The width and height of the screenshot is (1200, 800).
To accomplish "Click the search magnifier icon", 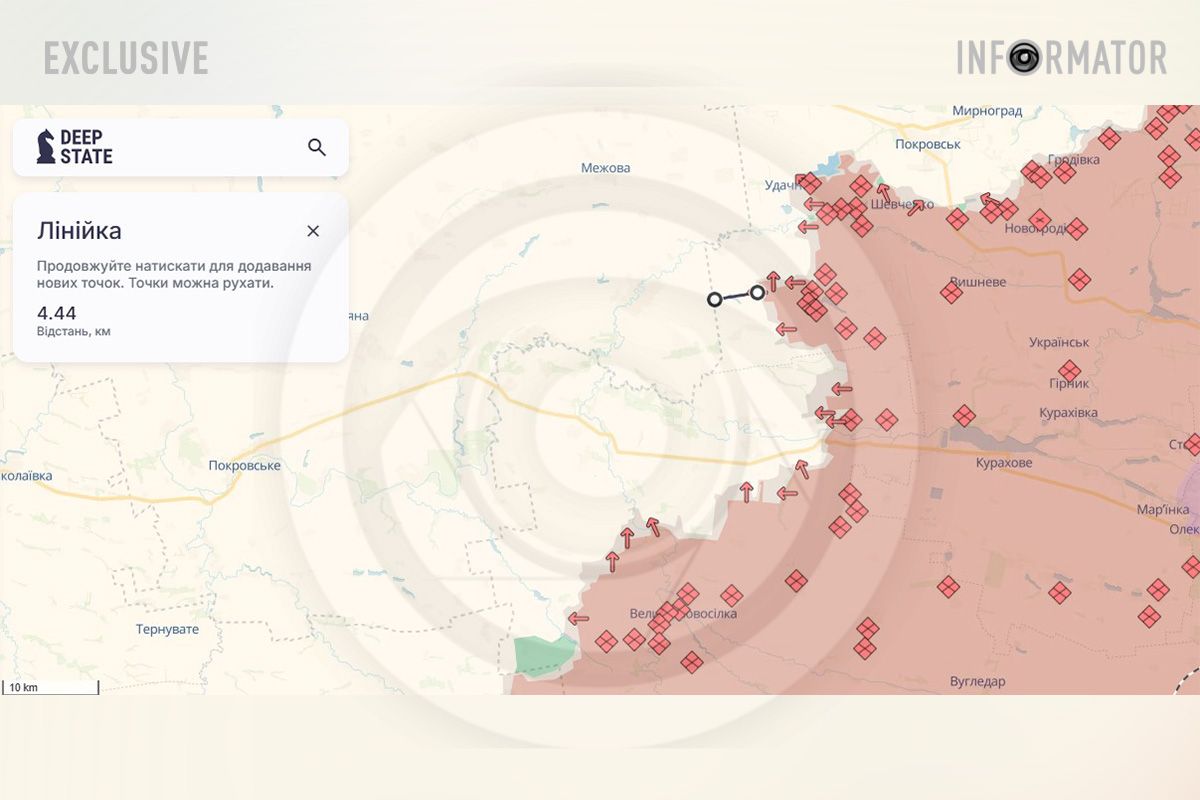I will tap(317, 148).
